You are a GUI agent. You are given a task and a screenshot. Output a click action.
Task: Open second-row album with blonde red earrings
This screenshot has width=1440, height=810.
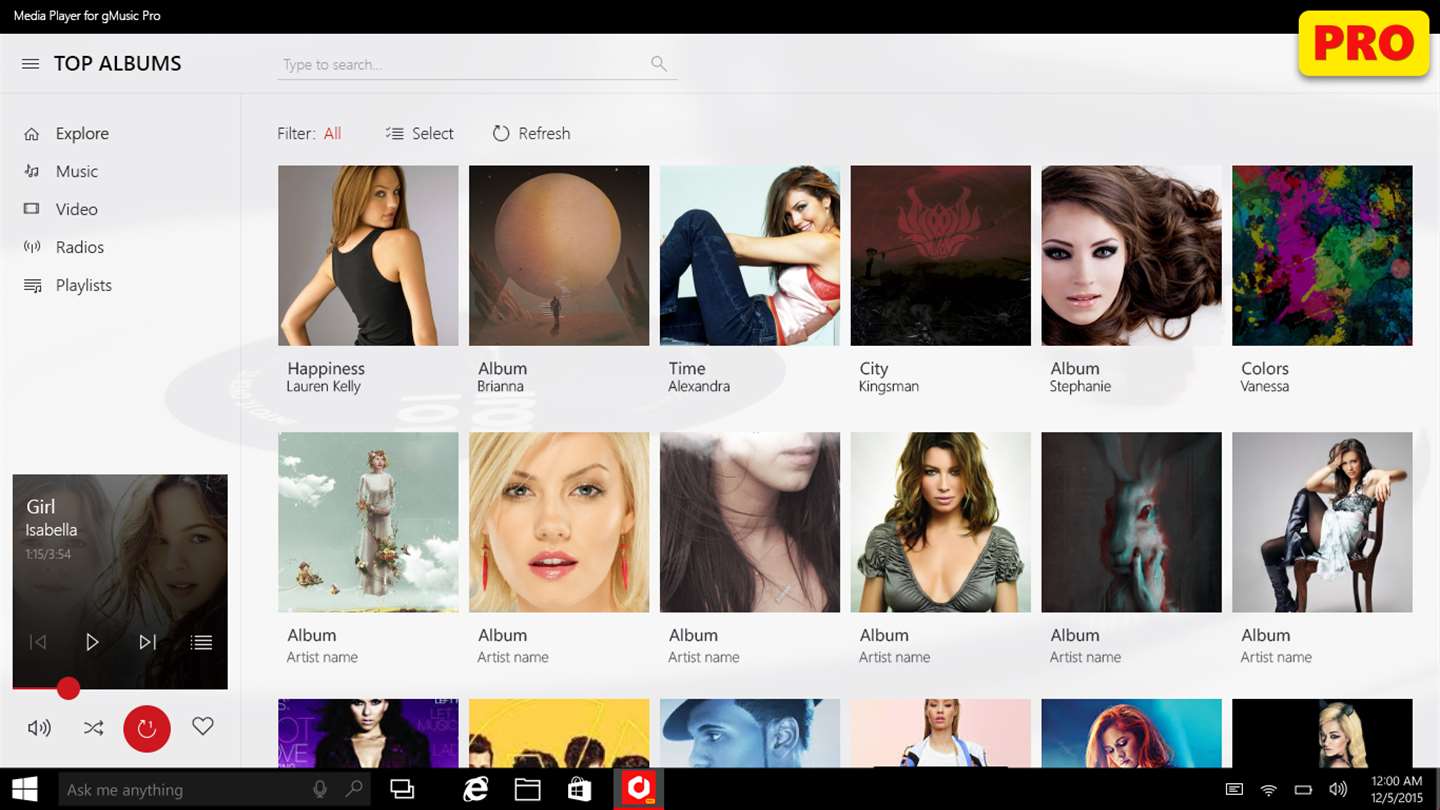(x=559, y=522)
